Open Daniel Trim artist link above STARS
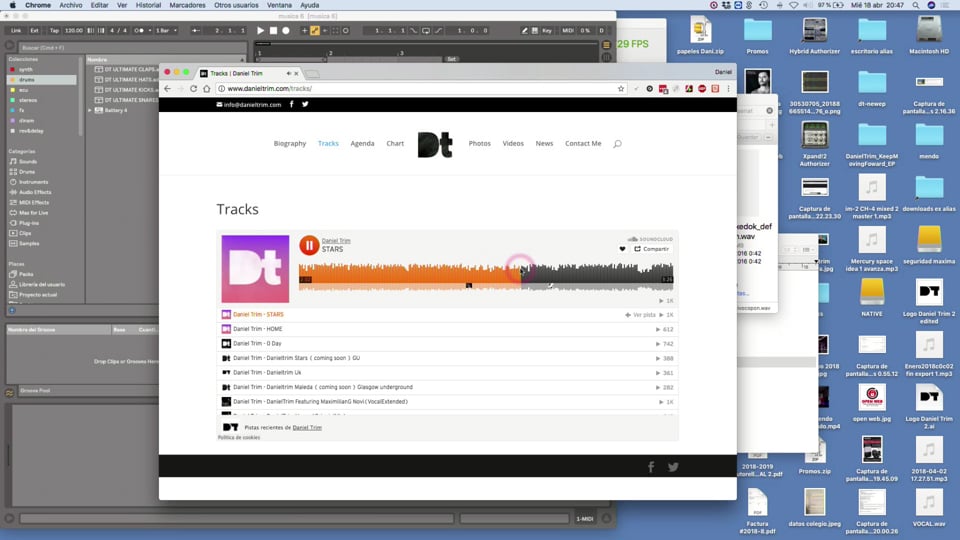The width and height of the screenshot is (960, 540). click(x=336, y=241)
